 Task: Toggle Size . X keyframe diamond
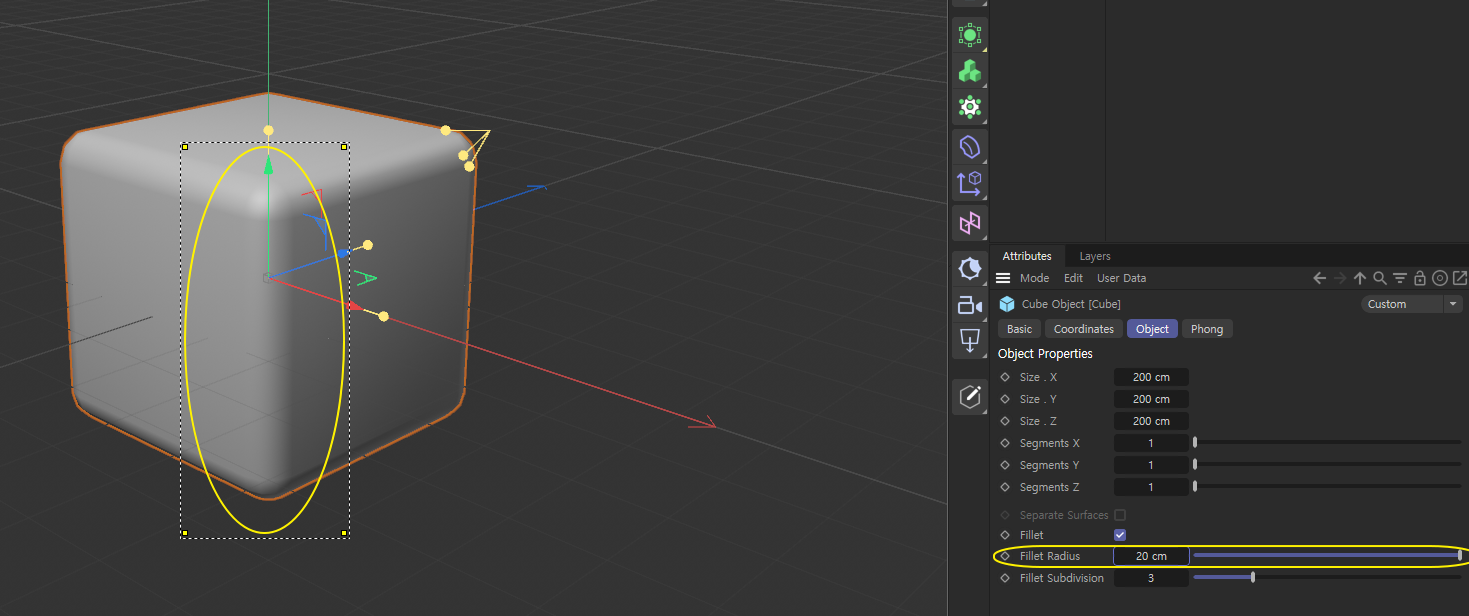(1006, 377)
